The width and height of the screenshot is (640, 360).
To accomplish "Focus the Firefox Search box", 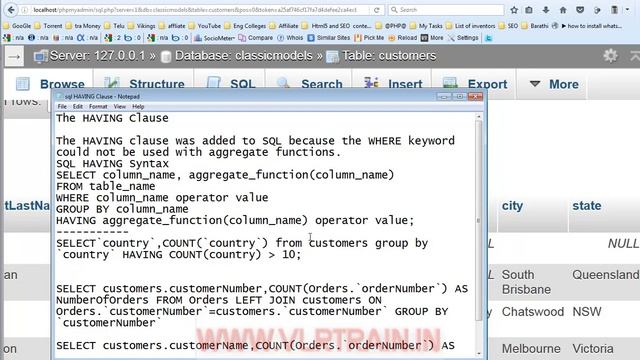I will 446,10.
